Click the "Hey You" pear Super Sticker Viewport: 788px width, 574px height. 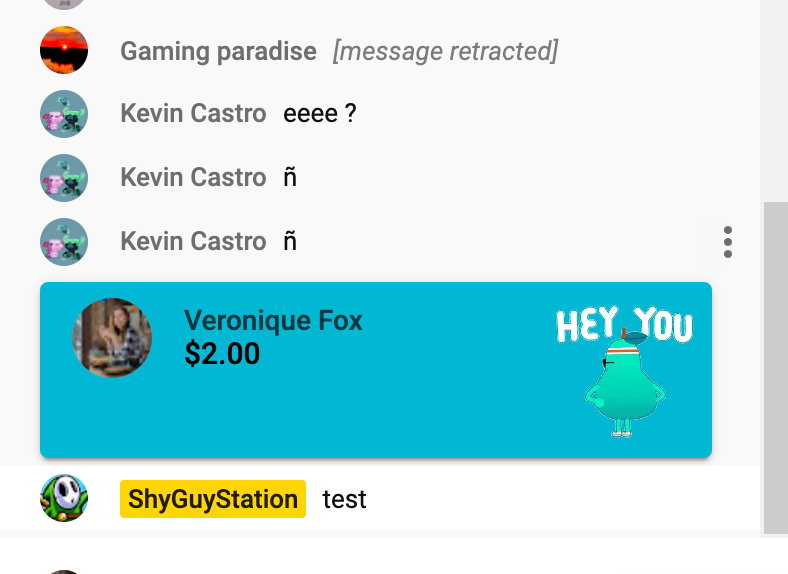[x=625, y=371]
